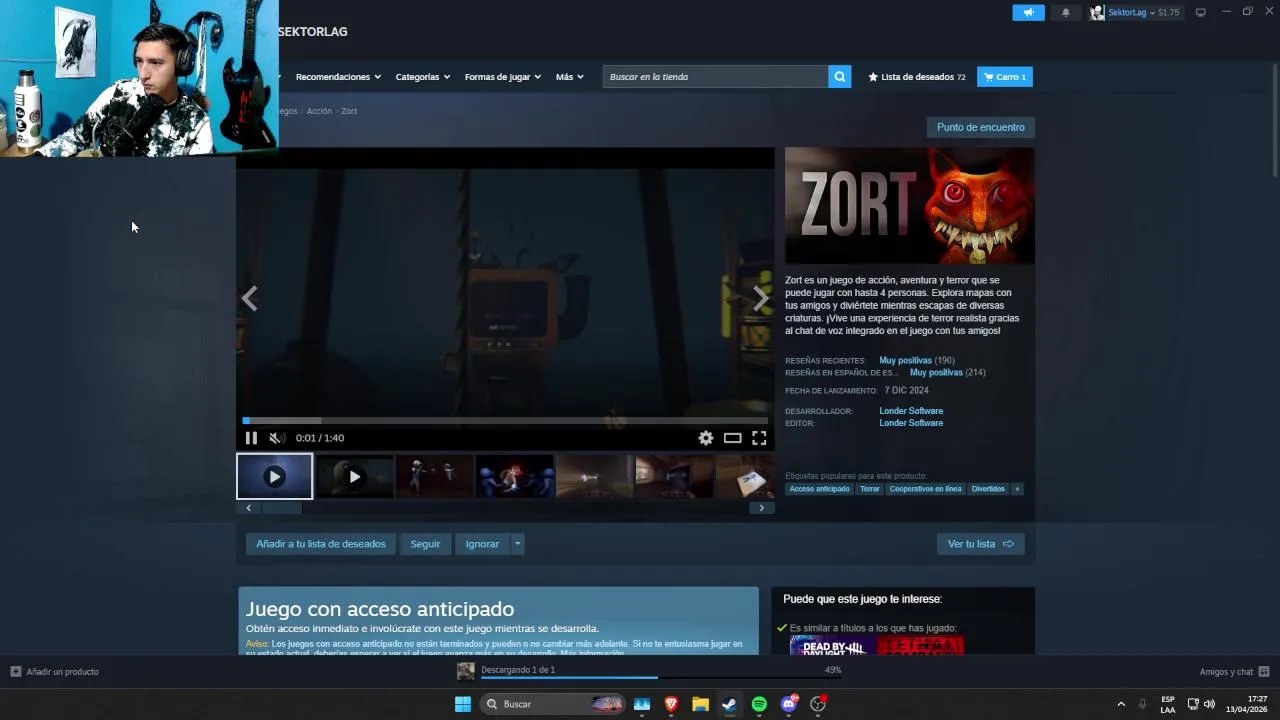Image resolution: width=1280 pixels, height=720 pixels.
Task: Open Londer Software developer link
Action: [x=911, y=411]
